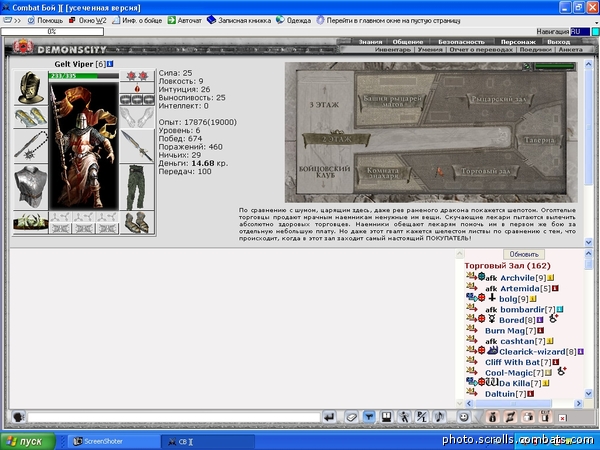This screenshot has width=600, height=450.
Task: Open the Умения submenu item
Action: 430,50
